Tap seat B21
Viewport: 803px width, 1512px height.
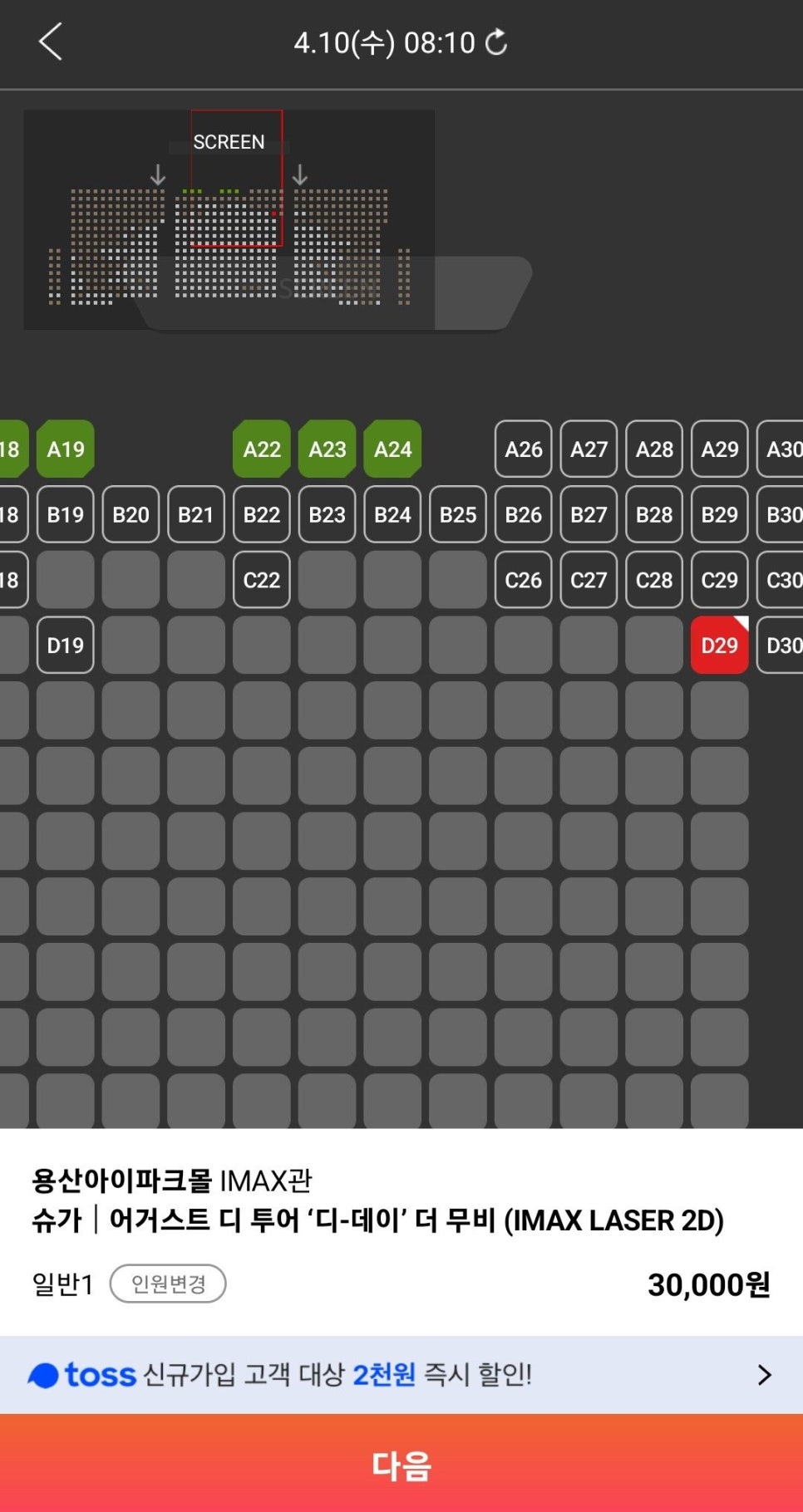click(196, 514)
